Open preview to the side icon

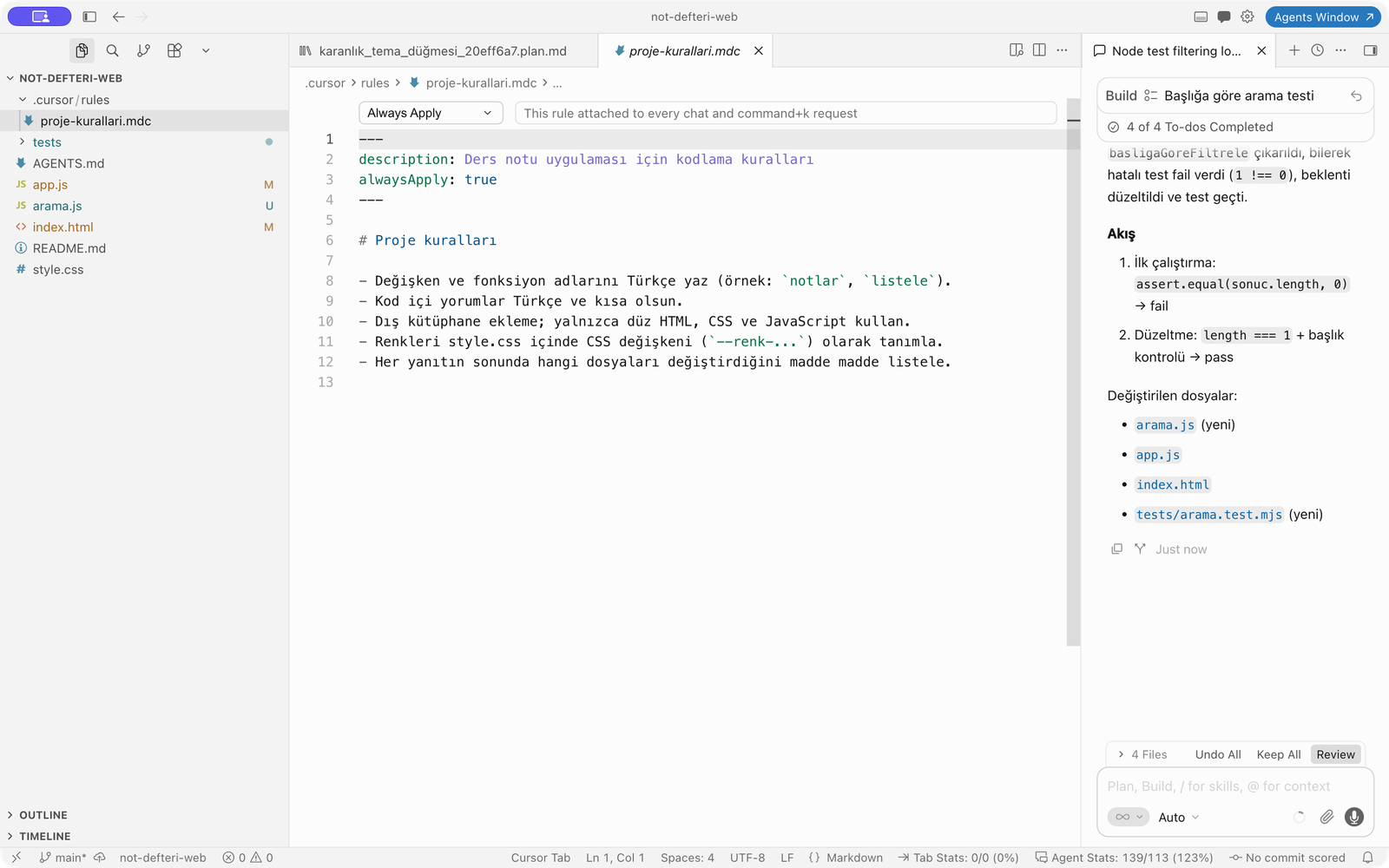coord(1017,50)
